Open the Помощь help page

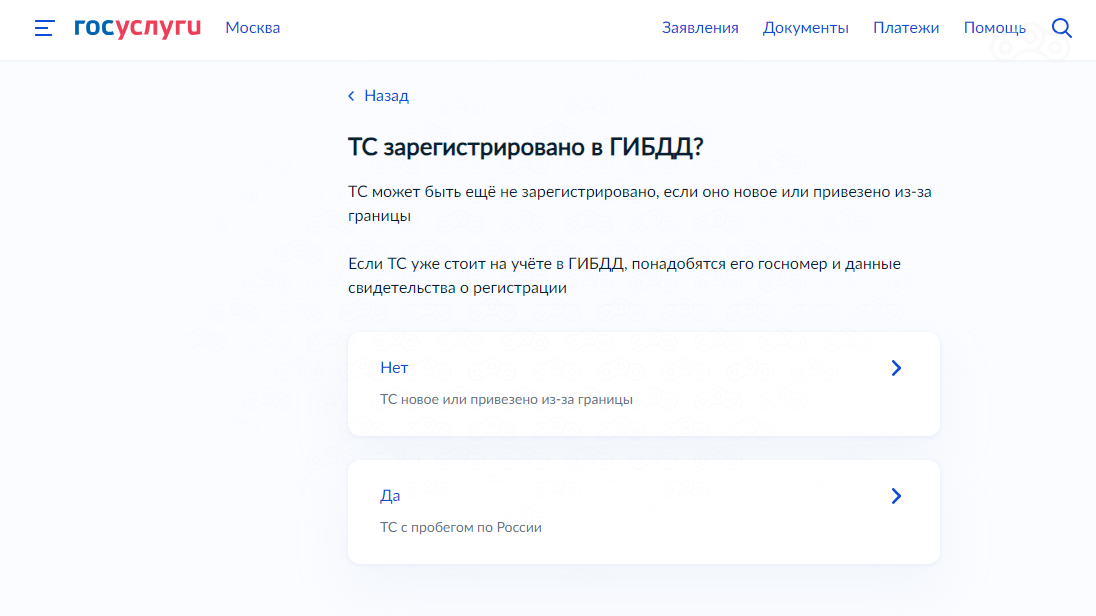click(x=994, y=28)
